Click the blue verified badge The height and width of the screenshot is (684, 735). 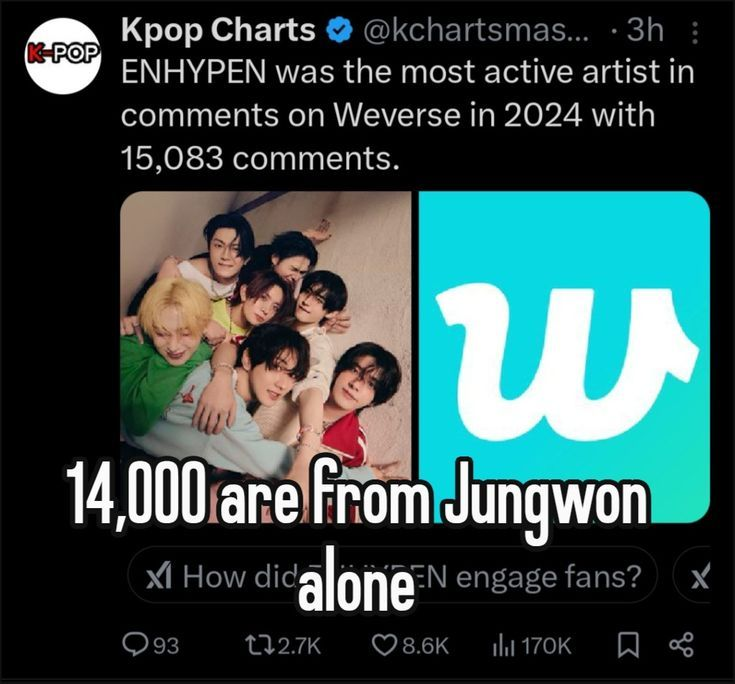339,31
